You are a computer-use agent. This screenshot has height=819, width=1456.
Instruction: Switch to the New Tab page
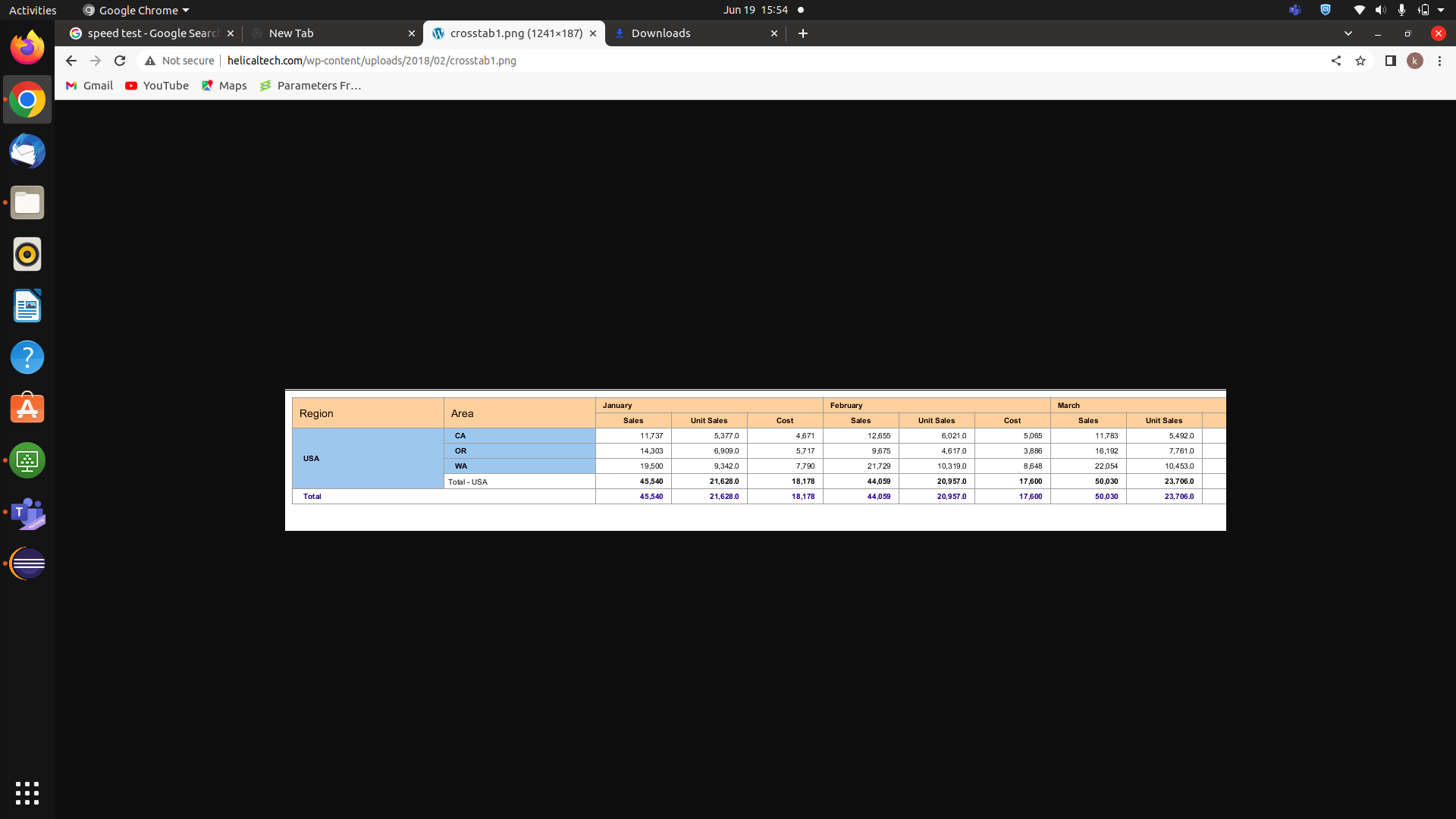[292, 33]
